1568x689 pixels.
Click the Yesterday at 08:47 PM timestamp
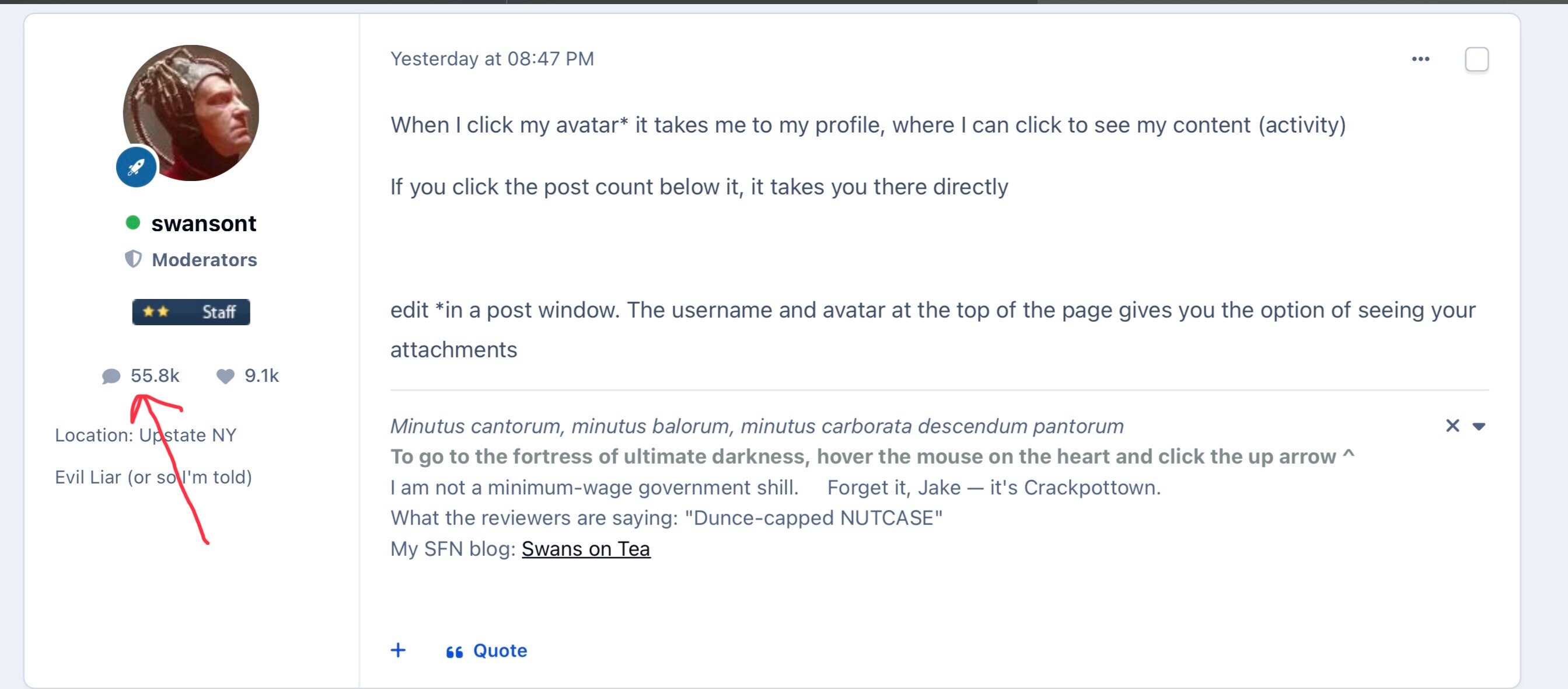coord(492,58)
